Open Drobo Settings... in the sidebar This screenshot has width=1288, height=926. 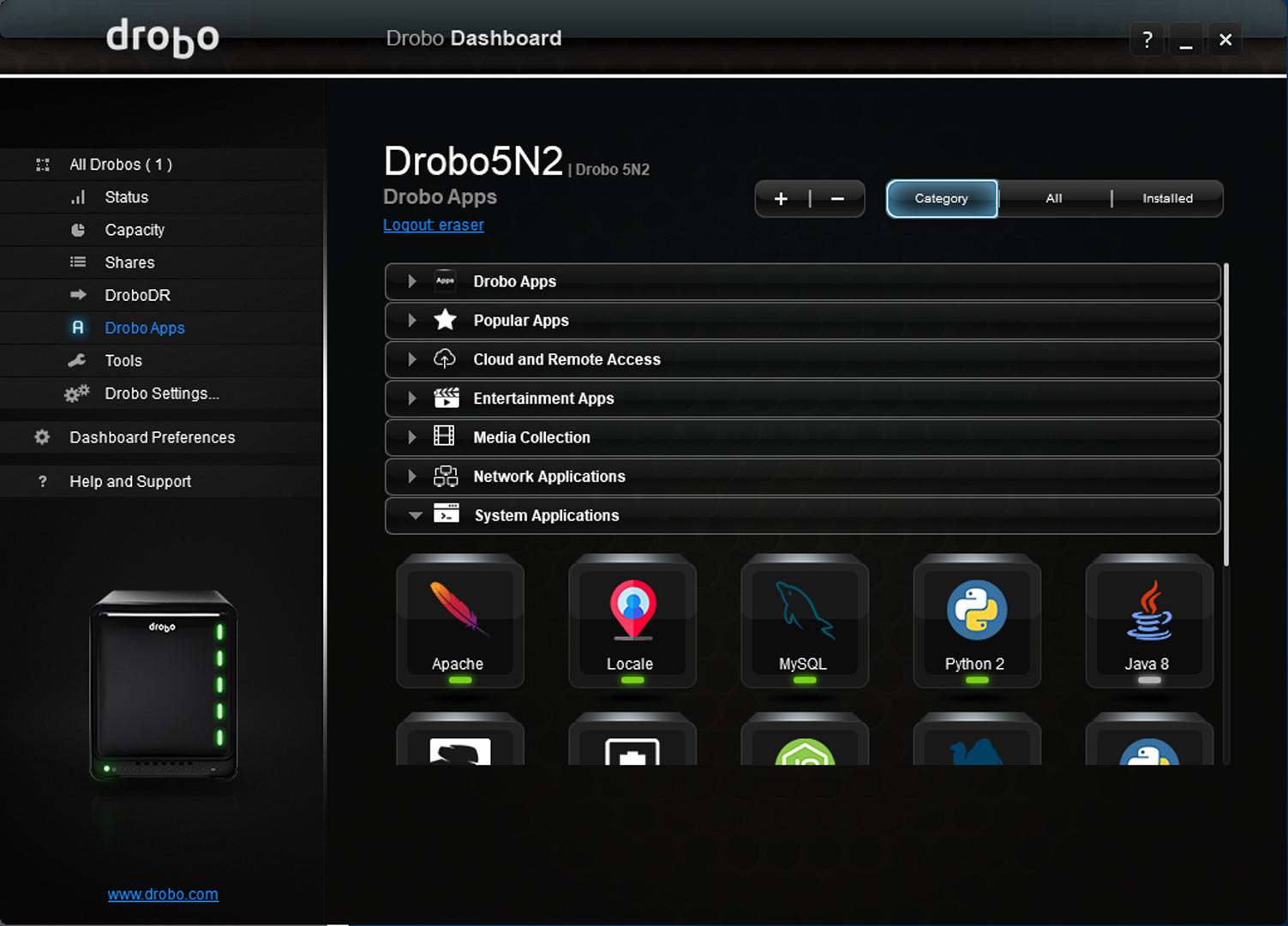163,394
